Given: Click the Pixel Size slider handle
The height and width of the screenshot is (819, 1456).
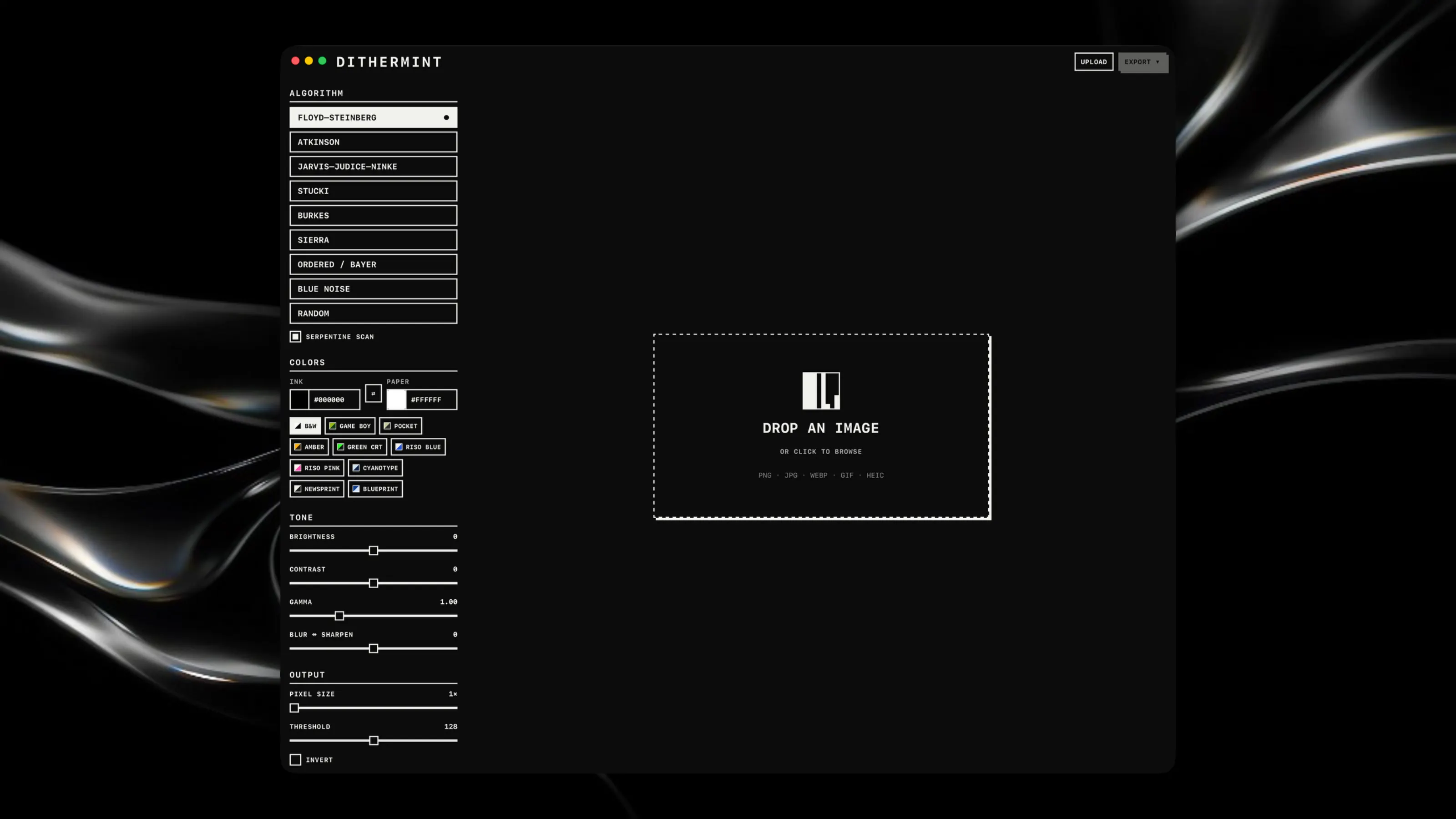Looking at the screenshot, I should coord(294,708).
